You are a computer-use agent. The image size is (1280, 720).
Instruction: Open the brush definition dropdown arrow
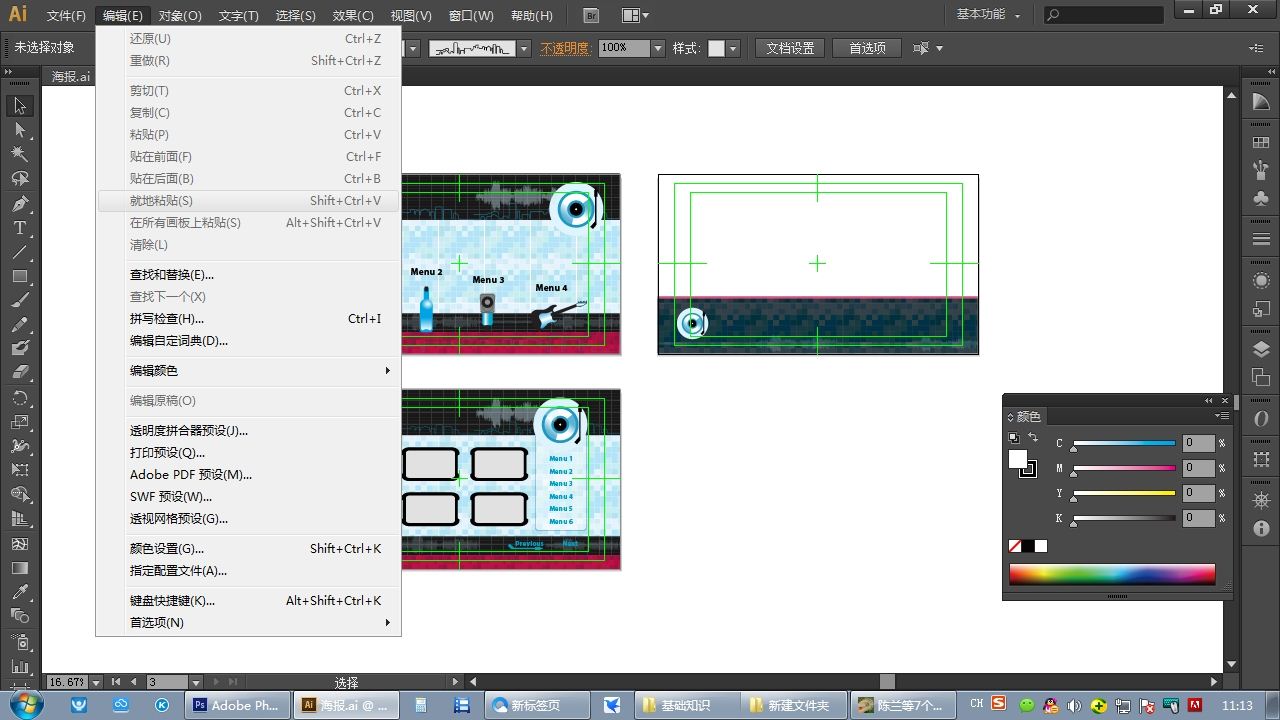523,48
